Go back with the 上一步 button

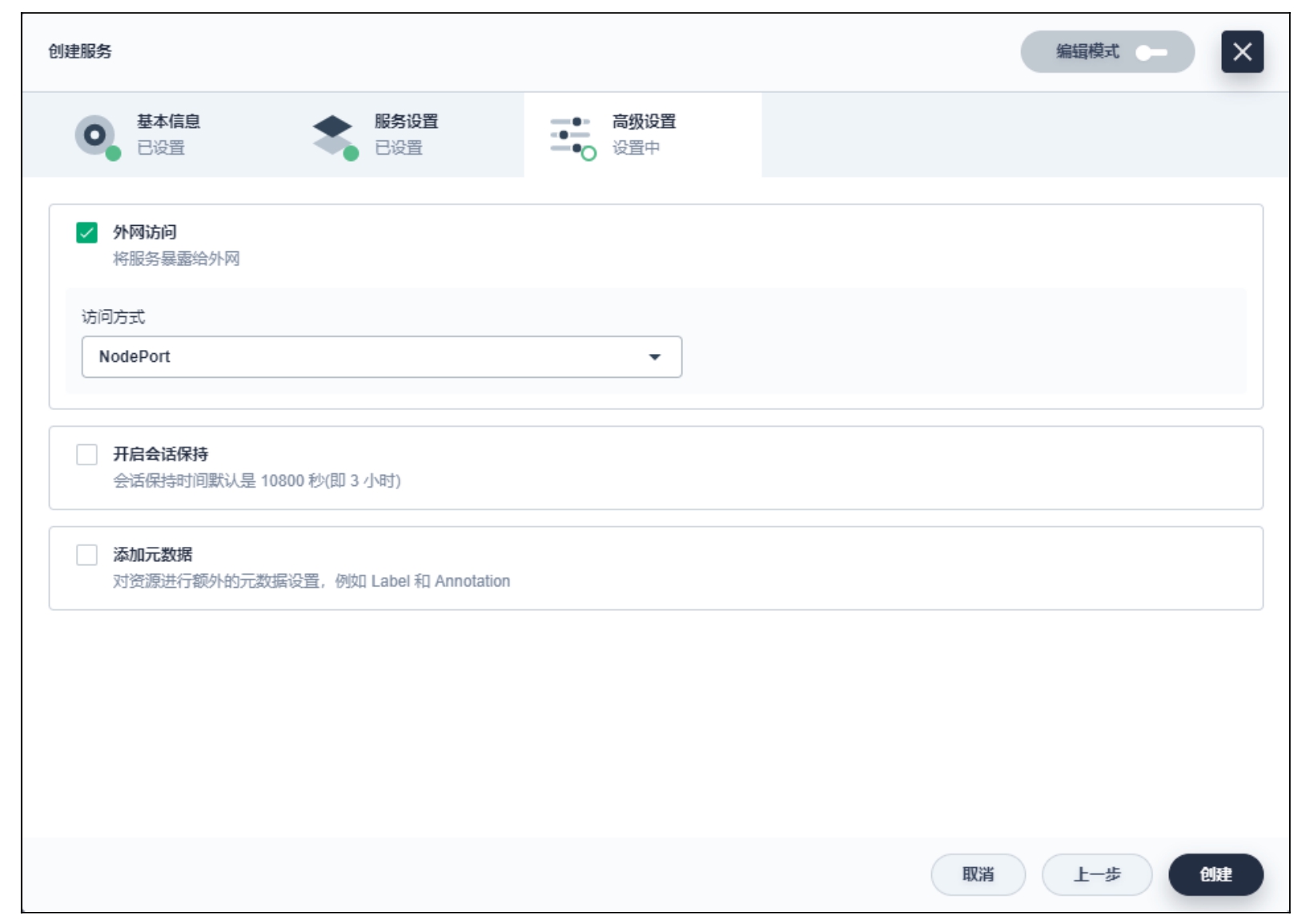(x=1096, y=874)
